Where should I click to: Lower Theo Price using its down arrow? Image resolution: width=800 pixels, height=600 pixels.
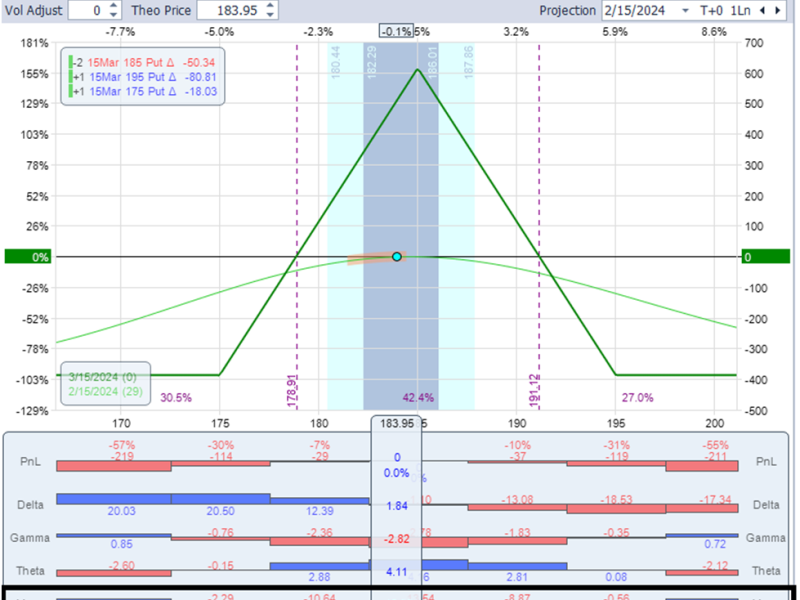tap(271, 15)
